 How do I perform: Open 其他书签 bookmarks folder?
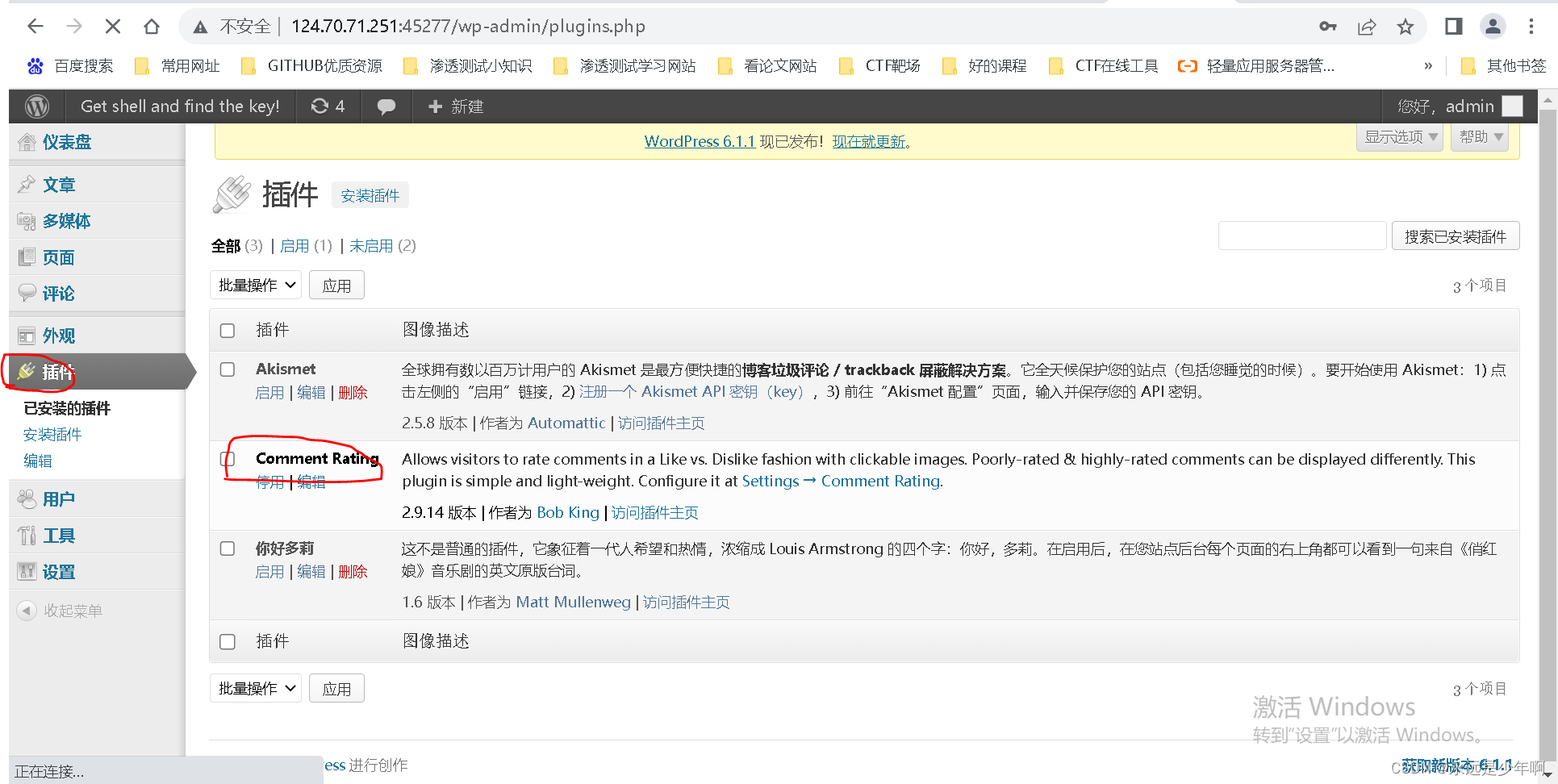1504,66
